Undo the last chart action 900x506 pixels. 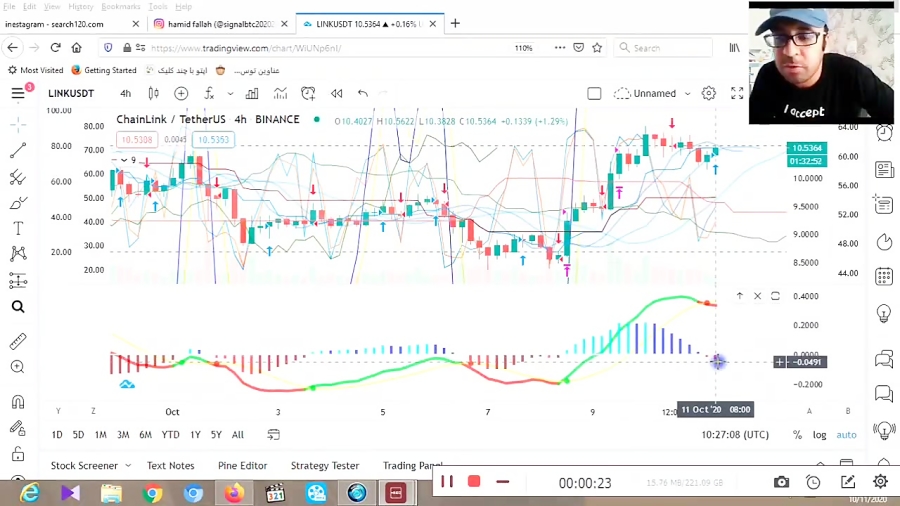click(x=363, y=93)
